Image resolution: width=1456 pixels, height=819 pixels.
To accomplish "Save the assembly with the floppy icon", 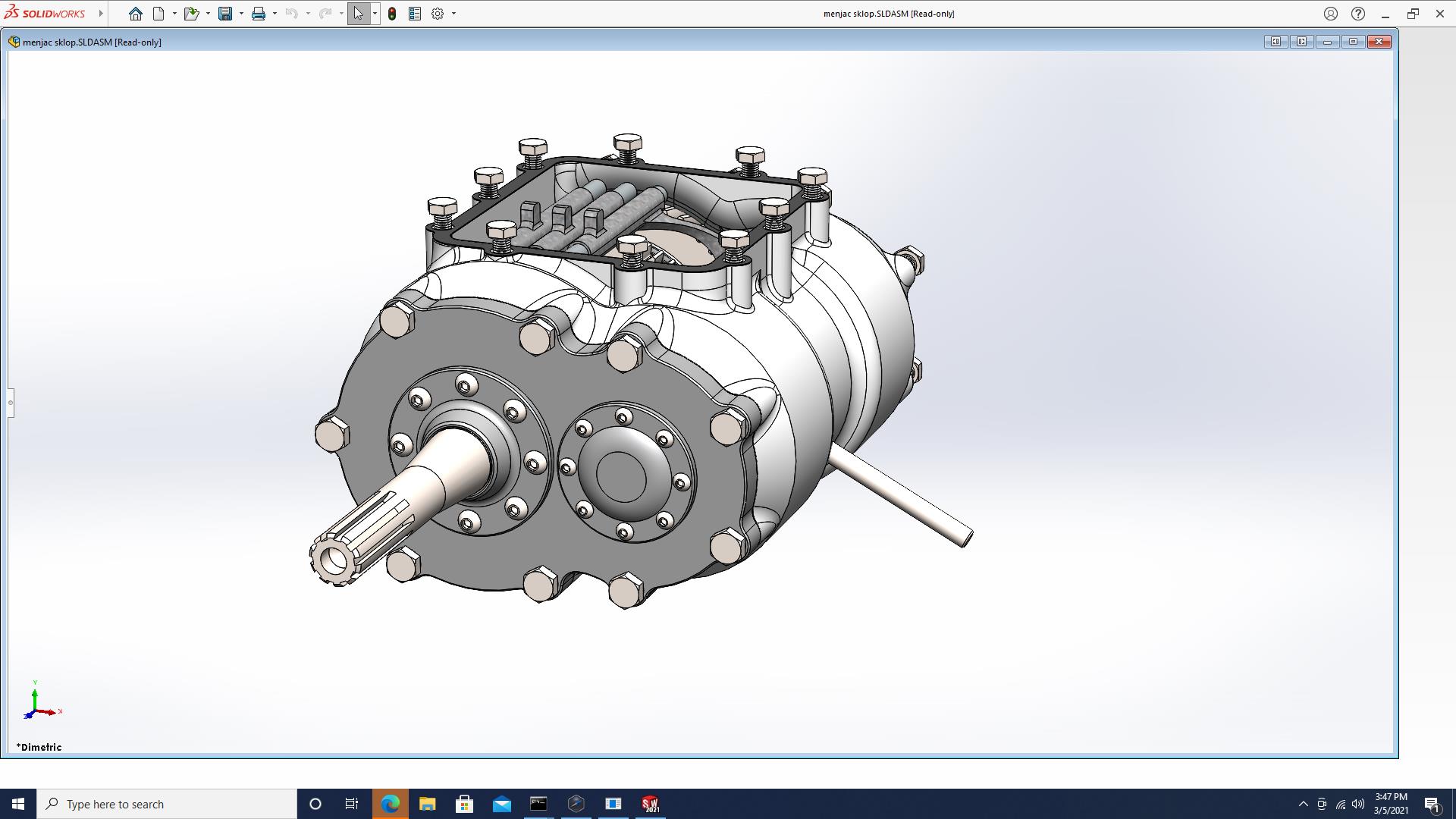I will tap(225, 14).
